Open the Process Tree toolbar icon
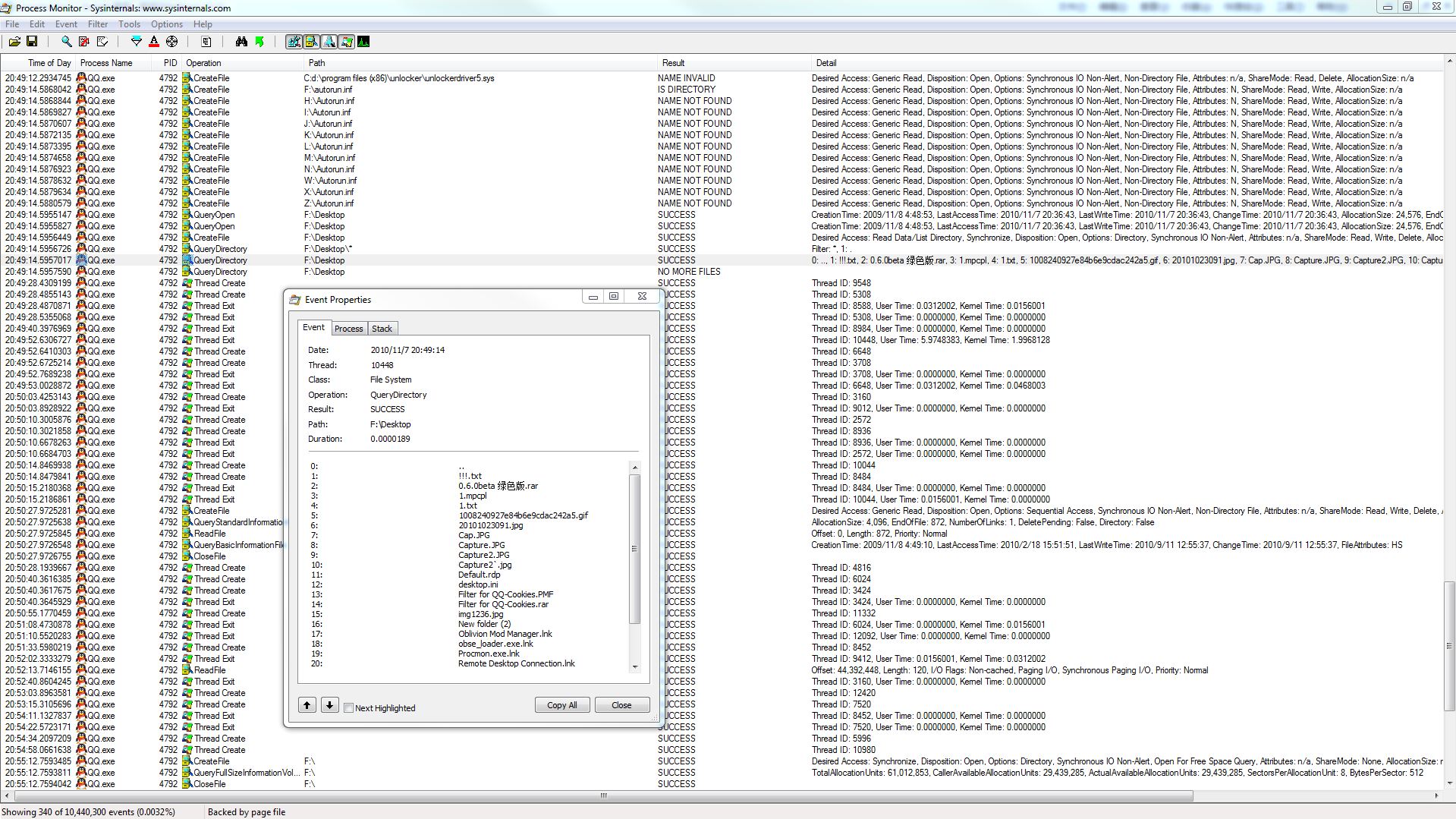 (x=206, y=42)
